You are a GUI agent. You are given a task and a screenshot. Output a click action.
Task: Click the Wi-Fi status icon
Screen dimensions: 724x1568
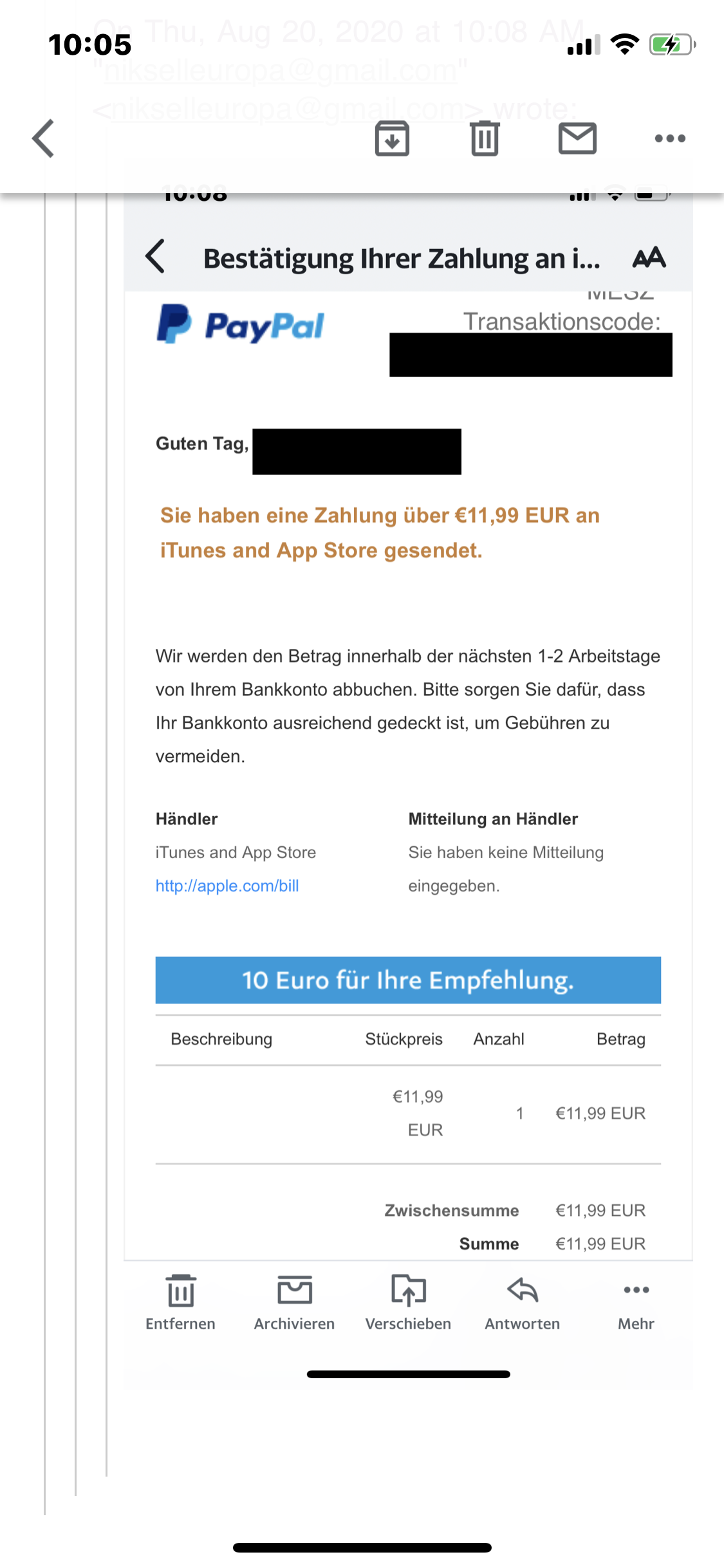(624, 45)
